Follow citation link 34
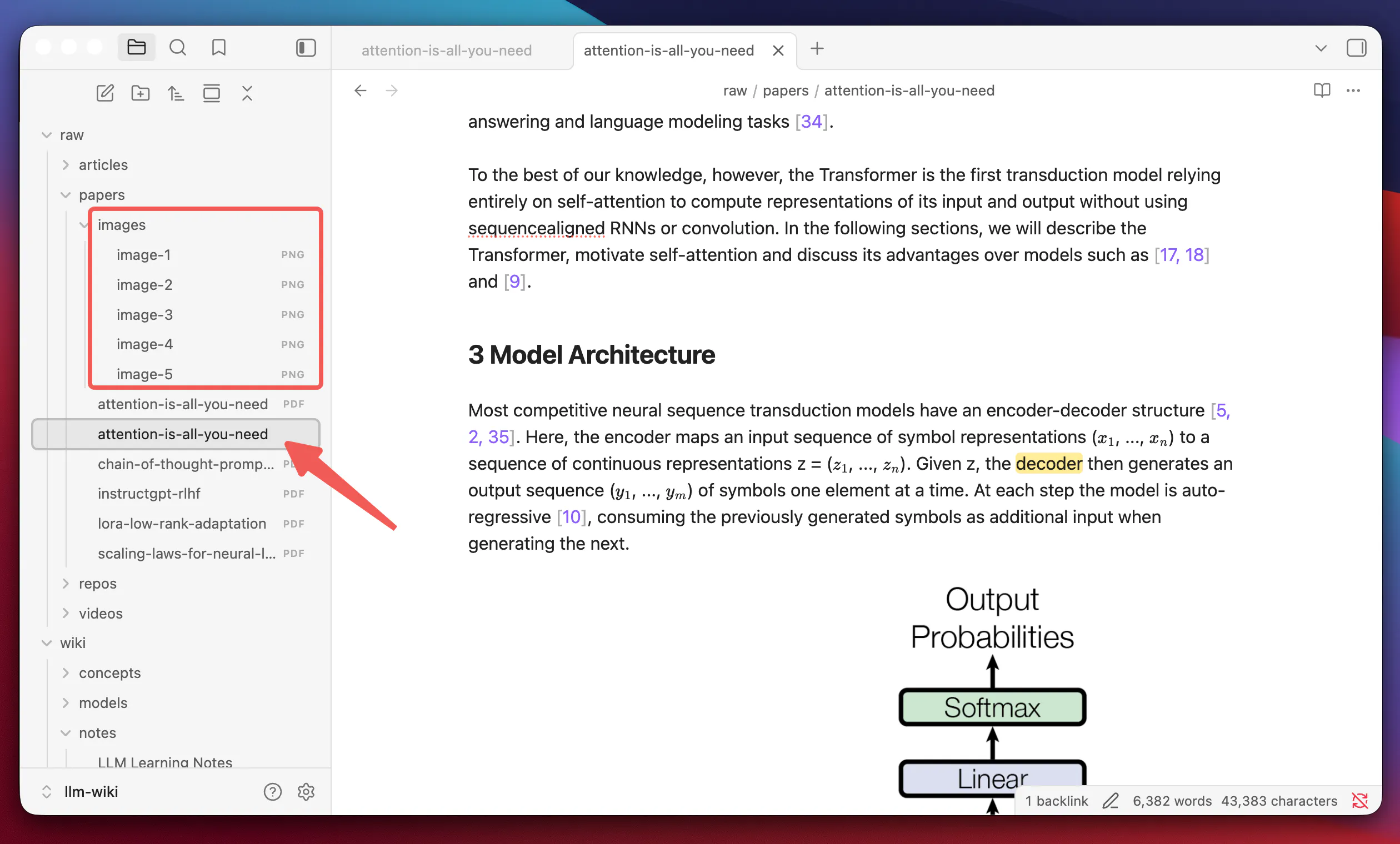The height and width of the screenshot is (844, 1400). [811, 122]
